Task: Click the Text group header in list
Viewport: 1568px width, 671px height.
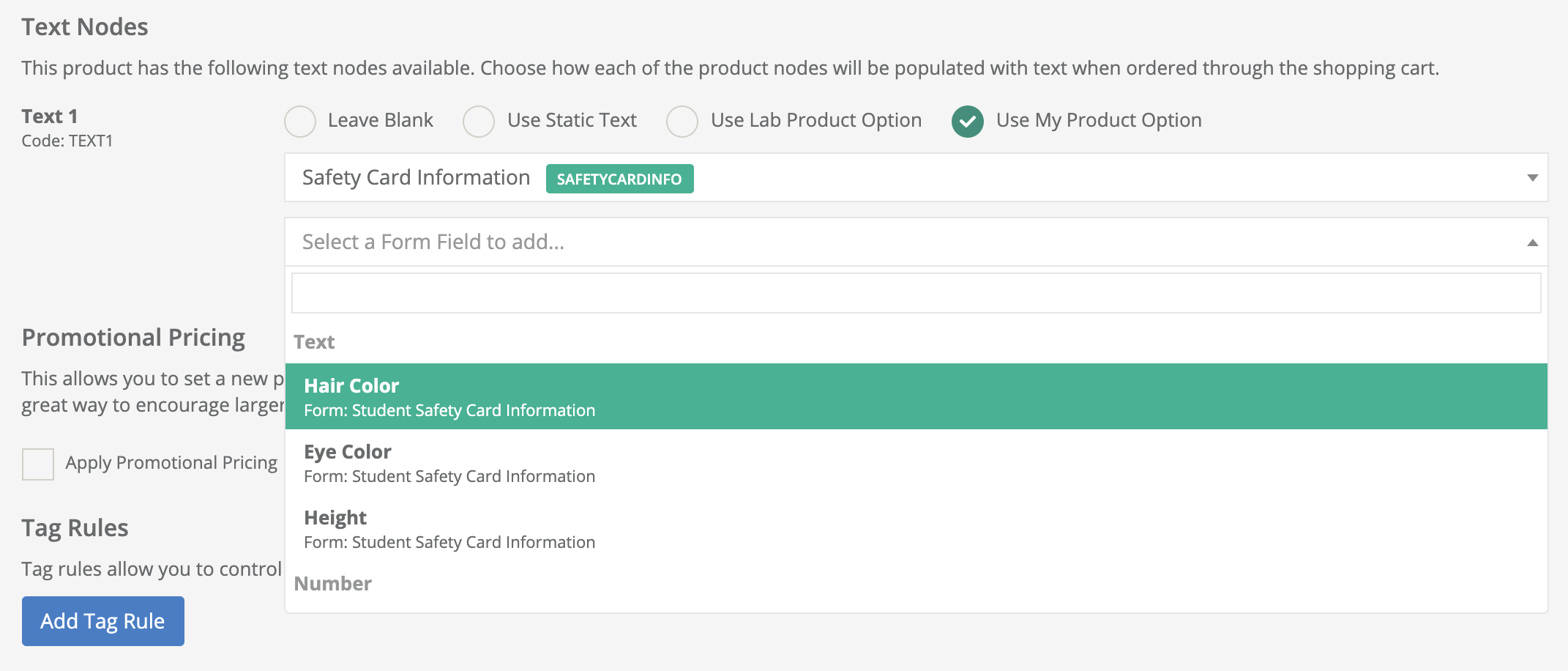Action: click(x=314, y=342)
